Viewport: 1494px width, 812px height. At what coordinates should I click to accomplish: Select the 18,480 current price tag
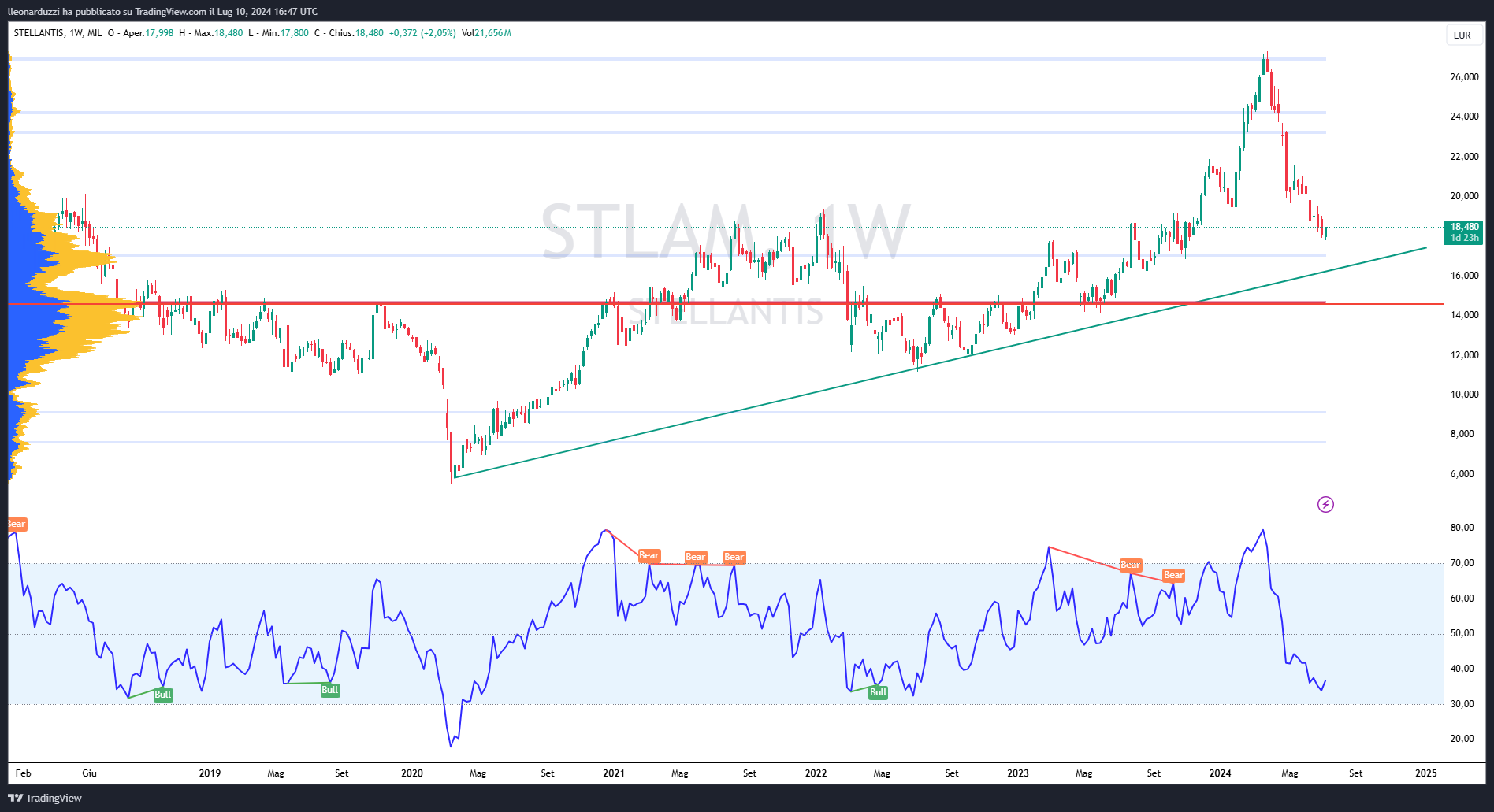pyautogui.click(x=1464, y=232)
